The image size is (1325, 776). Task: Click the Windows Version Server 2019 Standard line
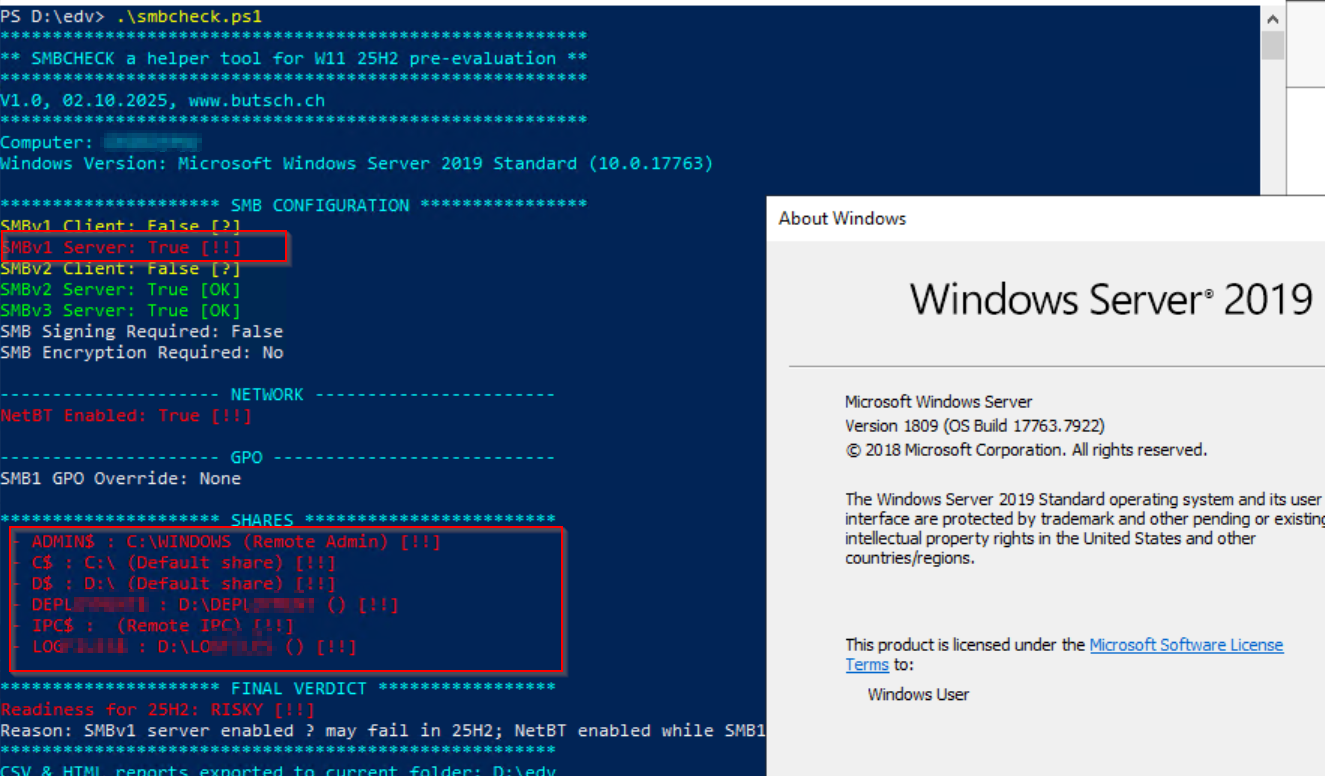[x=356, y=164]
